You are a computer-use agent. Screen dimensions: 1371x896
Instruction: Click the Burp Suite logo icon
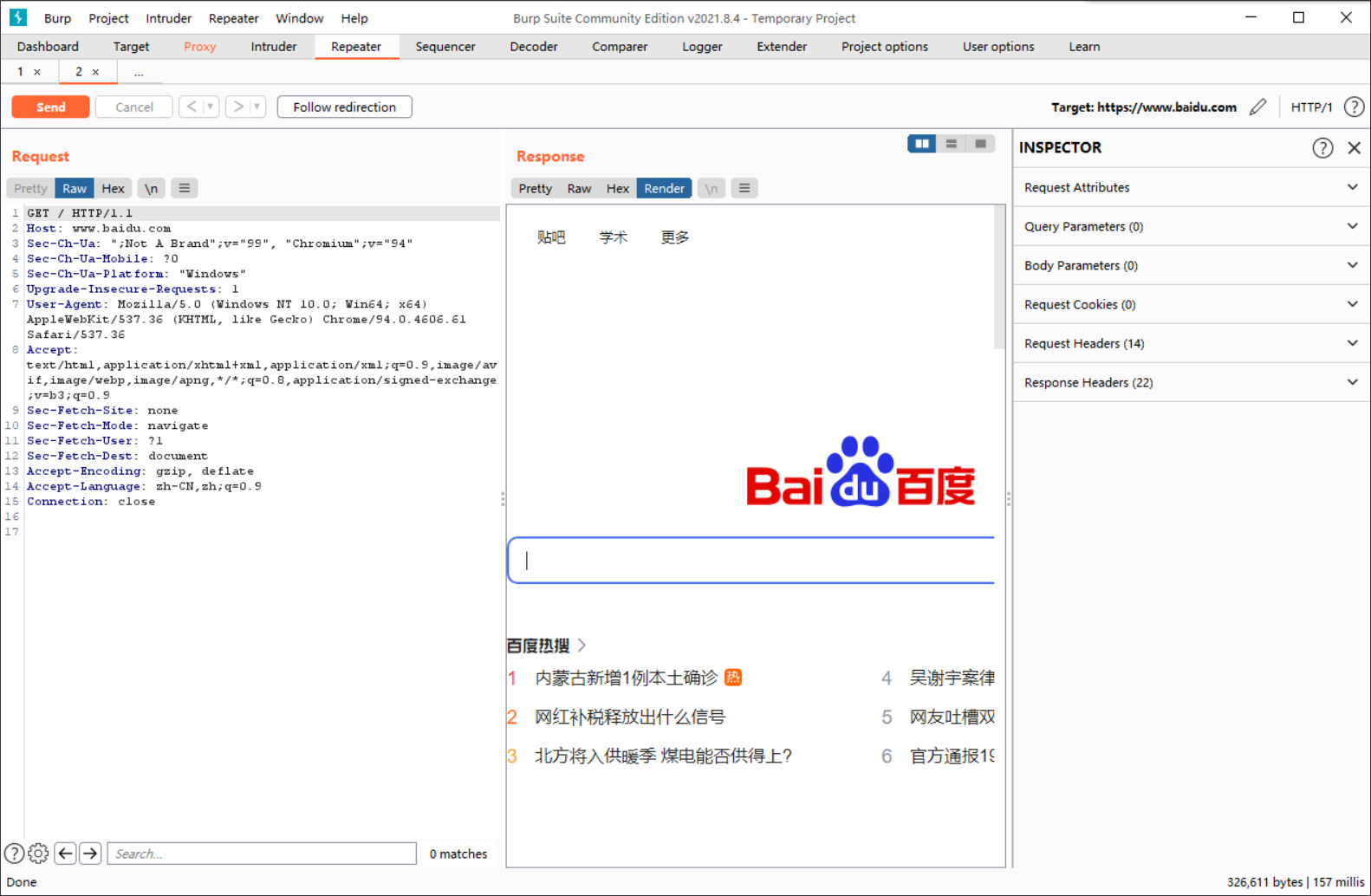(18, 17)
